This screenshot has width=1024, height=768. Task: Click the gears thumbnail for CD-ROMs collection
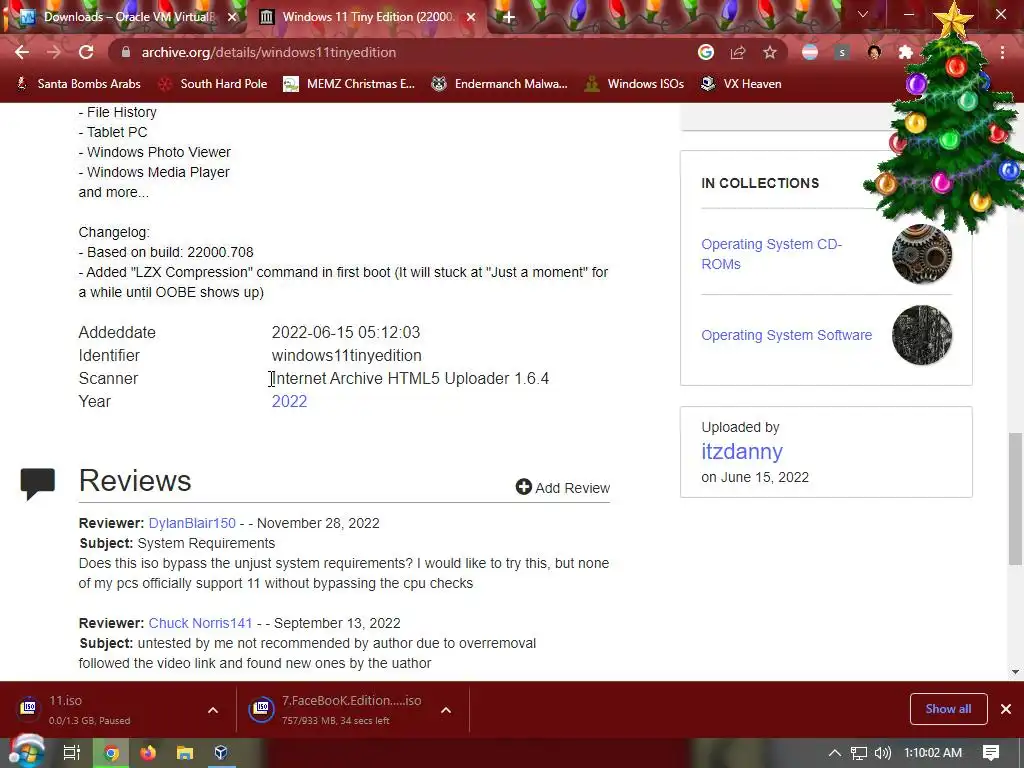[x=921, y=254]
